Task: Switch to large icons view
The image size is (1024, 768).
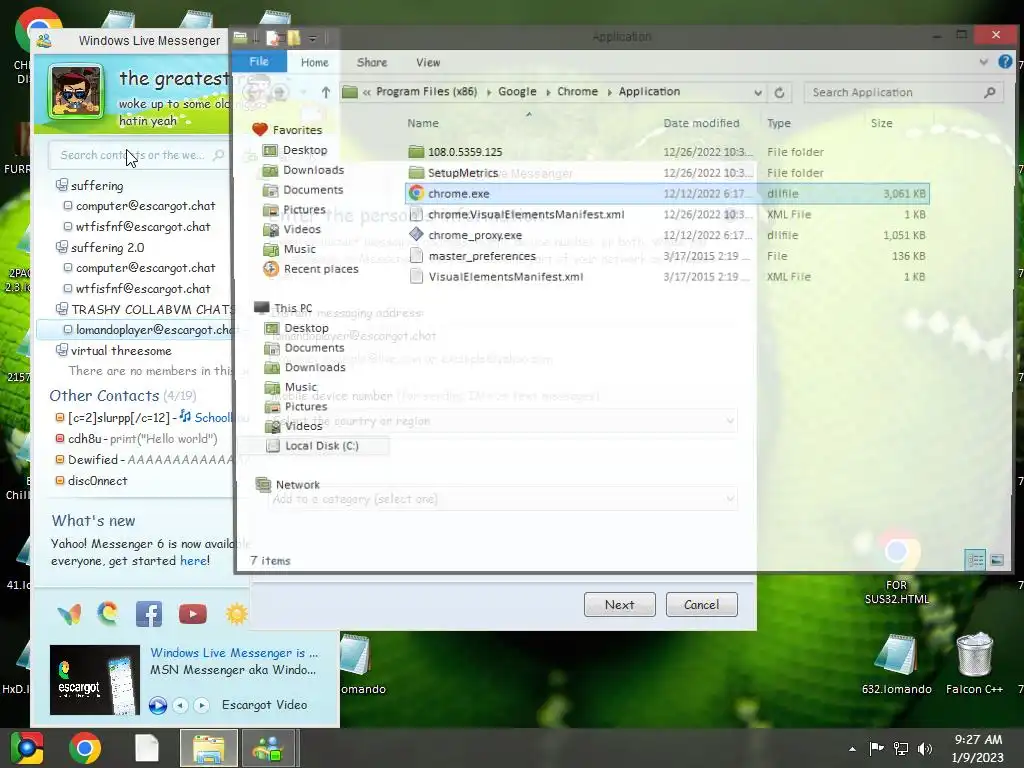Action: (997, 560)
